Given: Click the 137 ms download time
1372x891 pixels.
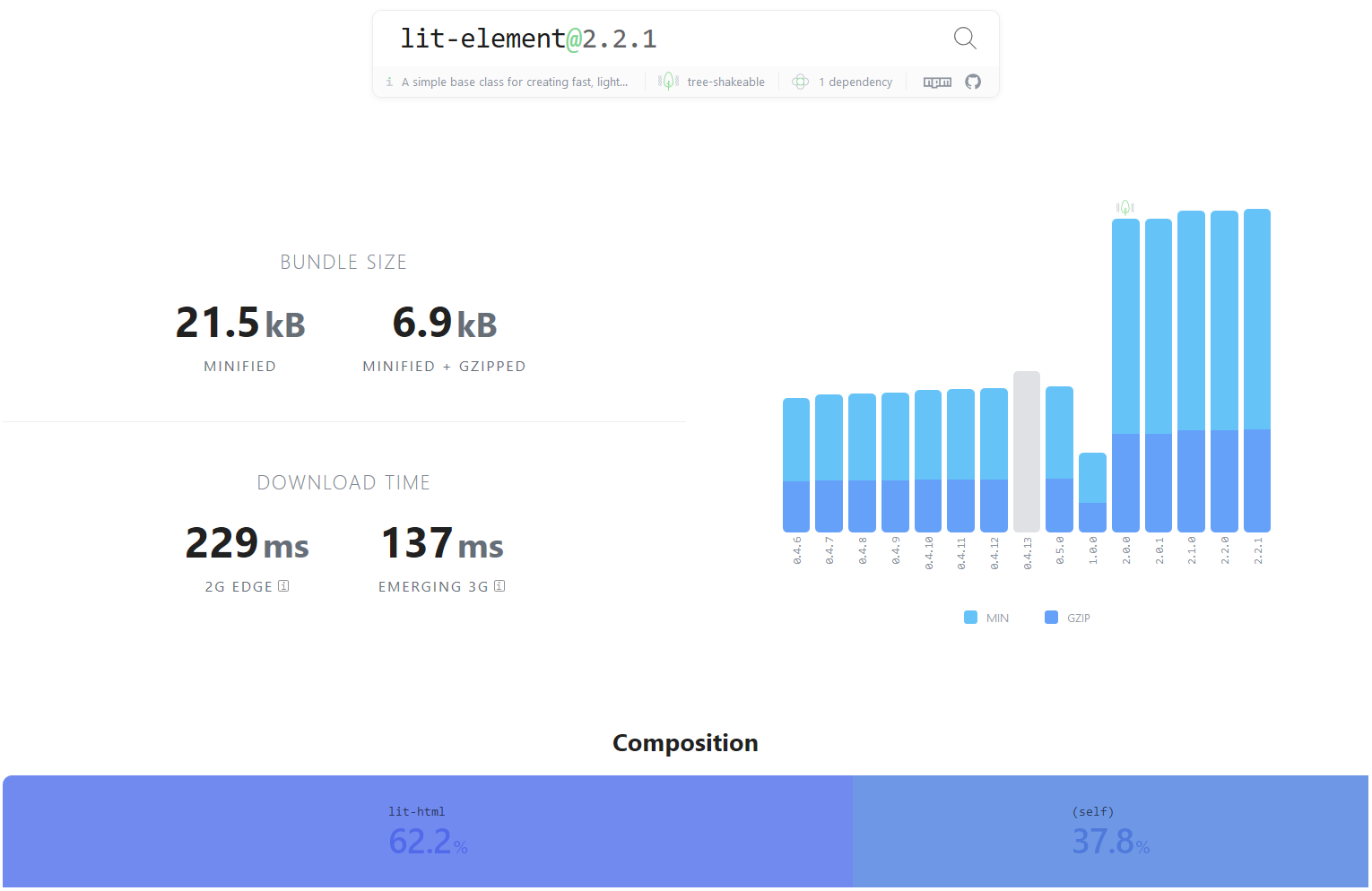Looking at the screenshot, I should (x=442, y=543).
